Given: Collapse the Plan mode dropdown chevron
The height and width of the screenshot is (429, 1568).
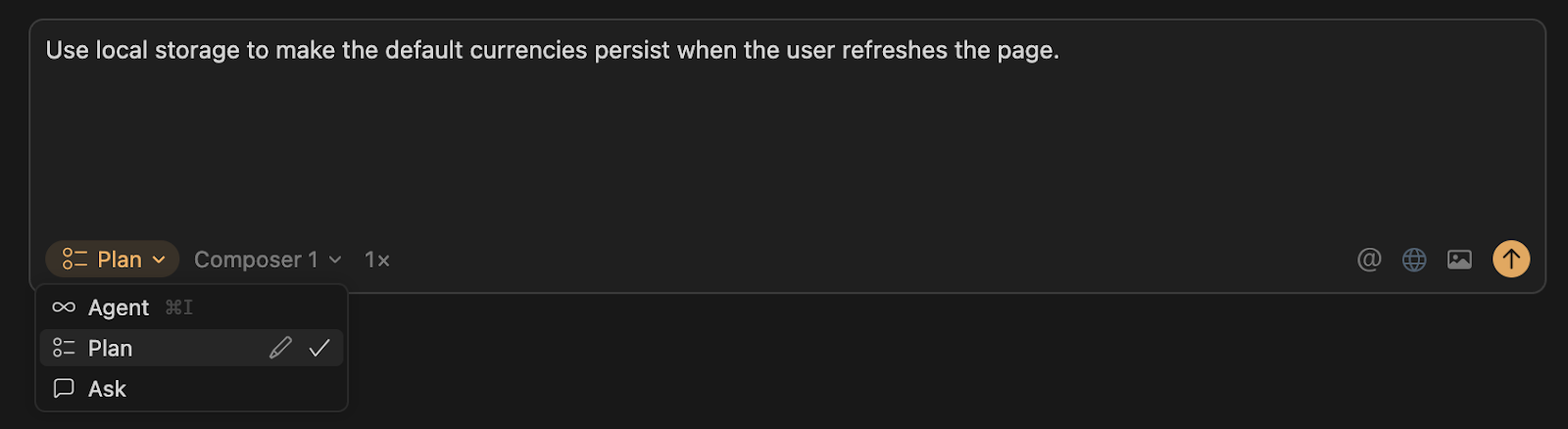Looking at the screenshot, I should coord(160,260).
